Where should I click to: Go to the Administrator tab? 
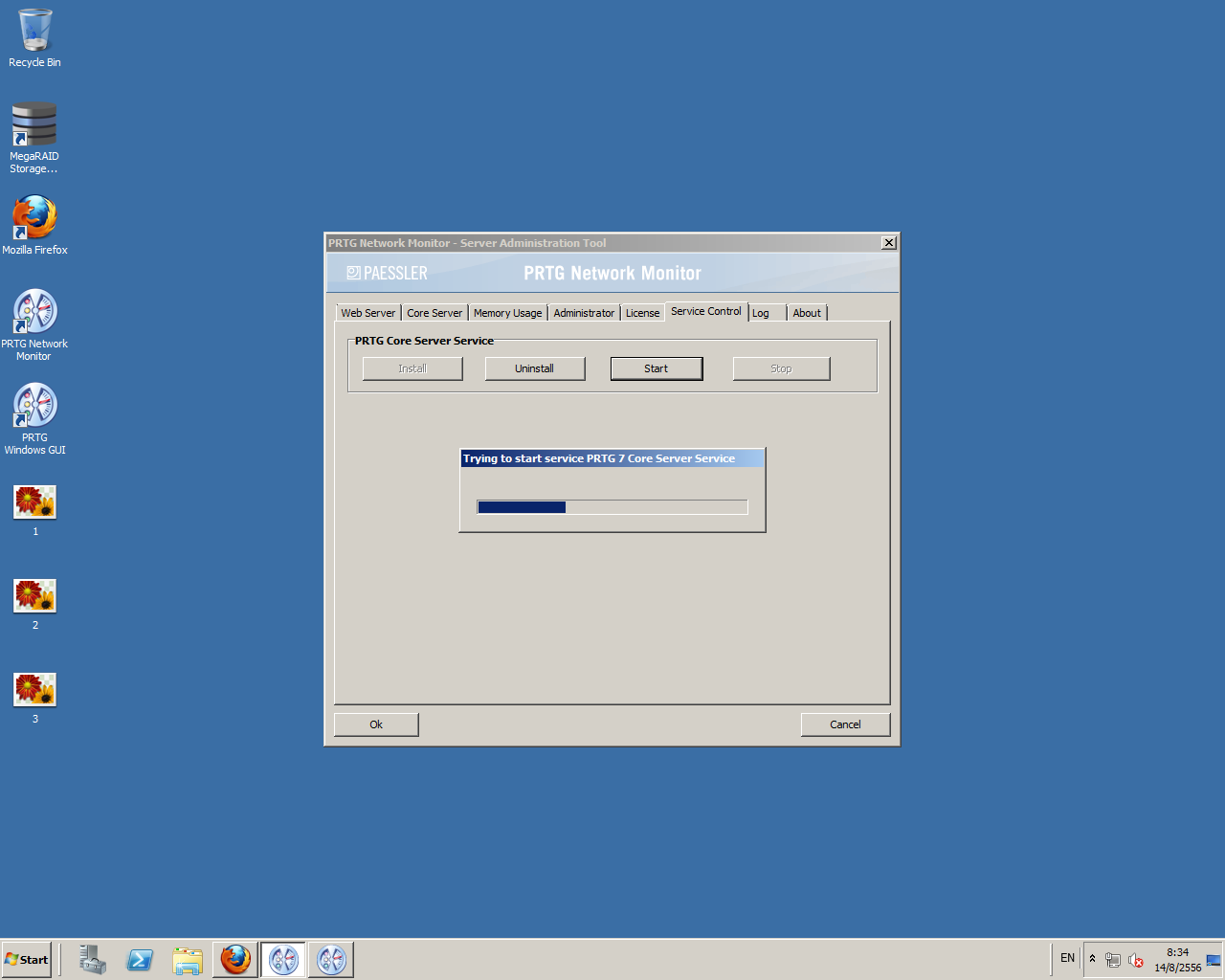point(584,313)
